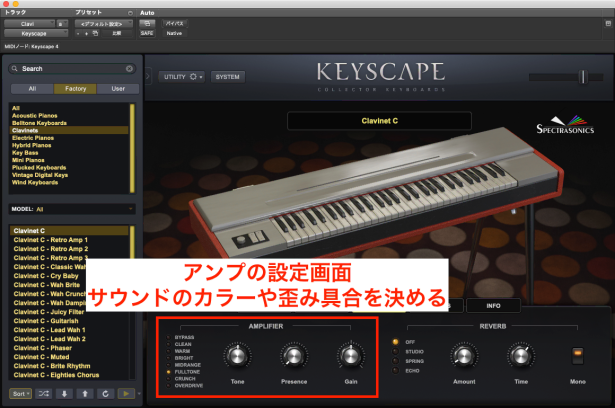
Task: Open the INFO tab
Action: 493,306
